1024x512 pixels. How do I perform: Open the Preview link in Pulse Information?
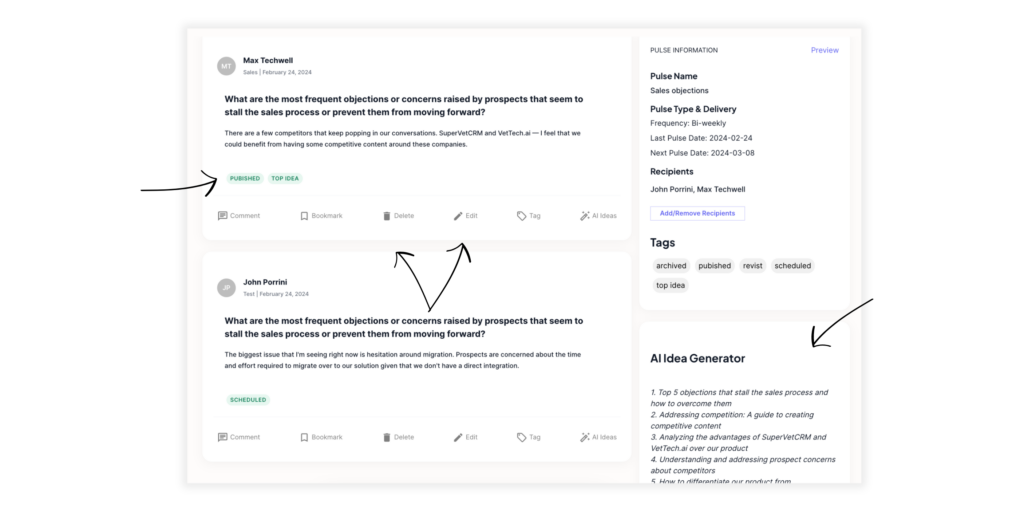click(825, 50)
